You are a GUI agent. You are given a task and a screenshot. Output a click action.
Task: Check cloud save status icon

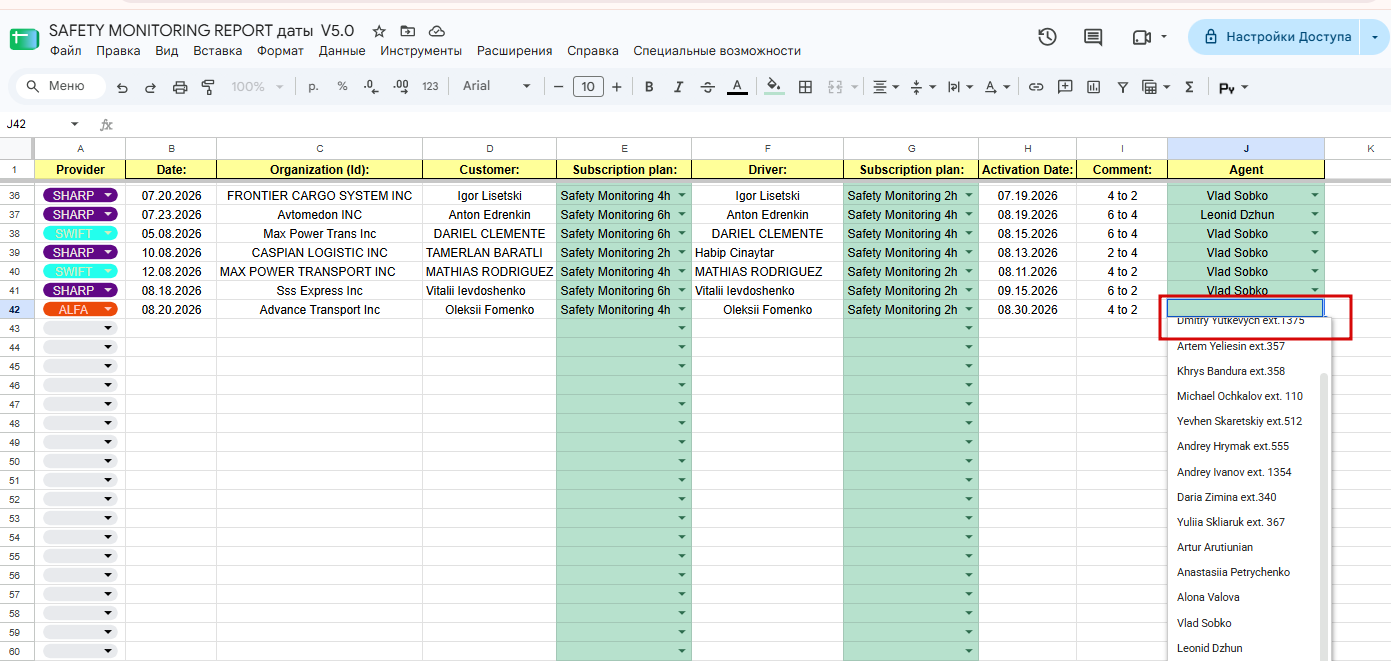click(437, 32)
